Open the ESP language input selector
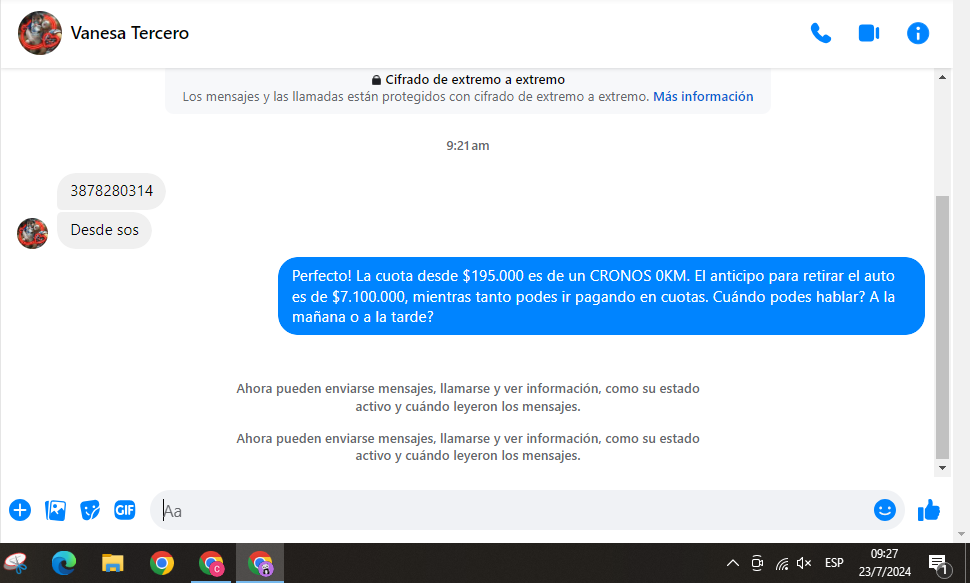 point(833,563)
